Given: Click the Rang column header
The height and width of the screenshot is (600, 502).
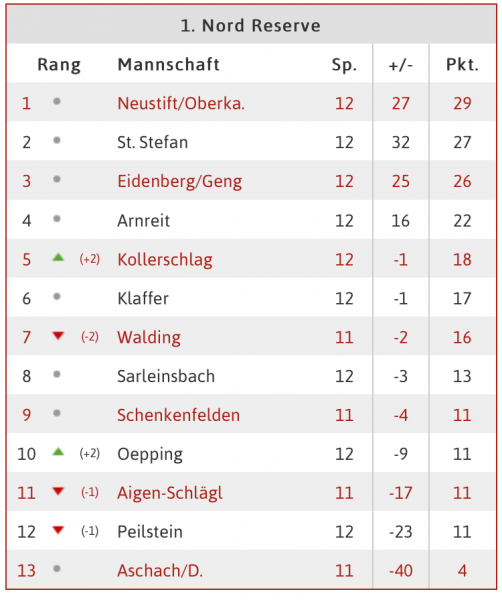Looking at the screenshot, I should [59, 65].
